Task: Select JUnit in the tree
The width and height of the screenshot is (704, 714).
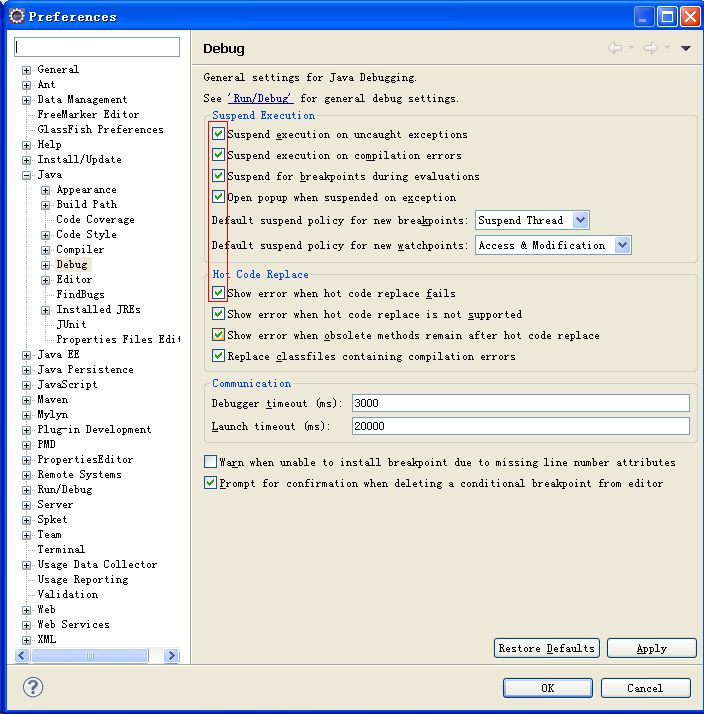Action: 71,324
